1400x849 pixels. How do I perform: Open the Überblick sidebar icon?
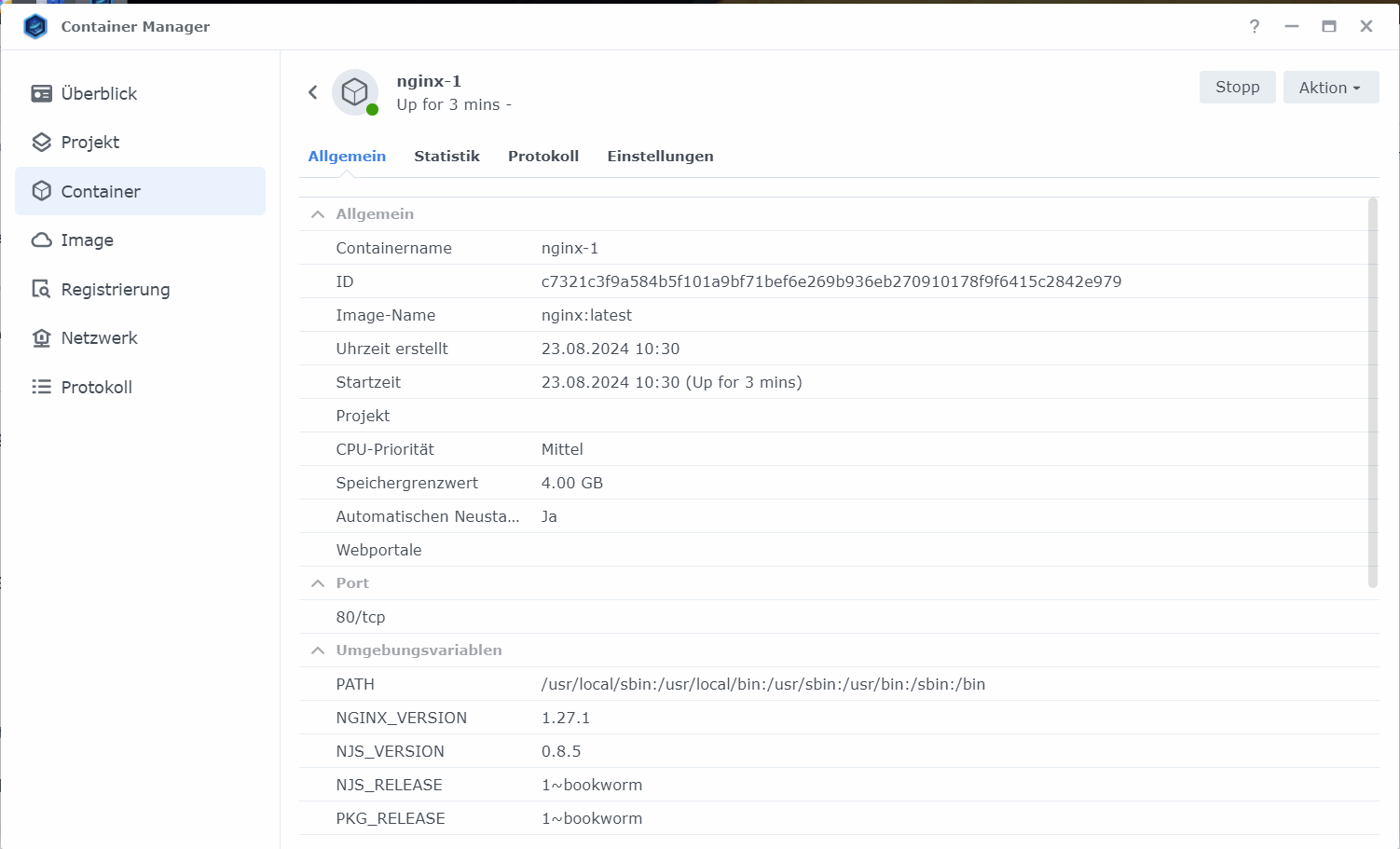[x=42, y=93]
